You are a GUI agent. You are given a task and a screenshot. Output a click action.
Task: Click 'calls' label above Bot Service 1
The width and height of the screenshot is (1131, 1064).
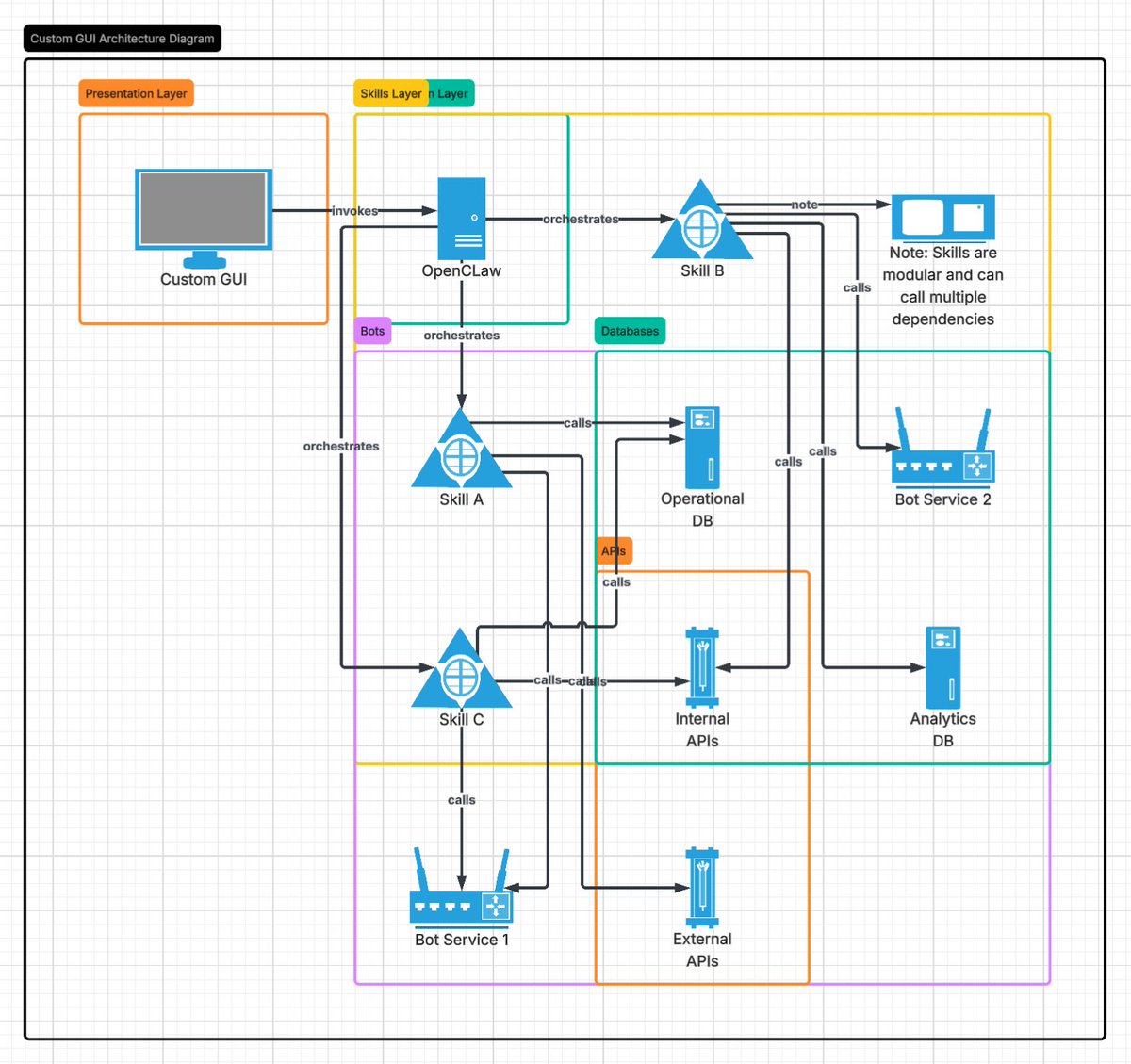point(462,800)
